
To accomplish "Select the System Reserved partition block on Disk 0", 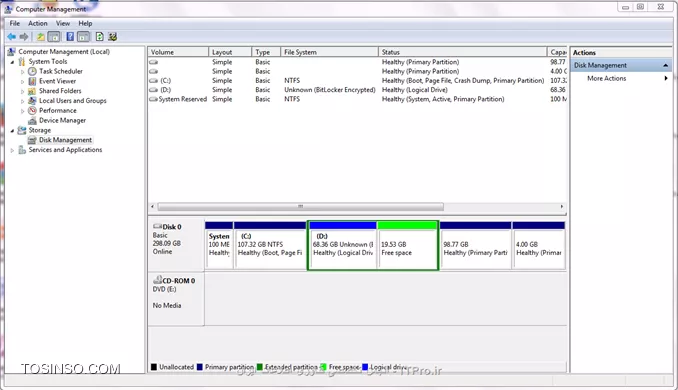I will [219, 245].
